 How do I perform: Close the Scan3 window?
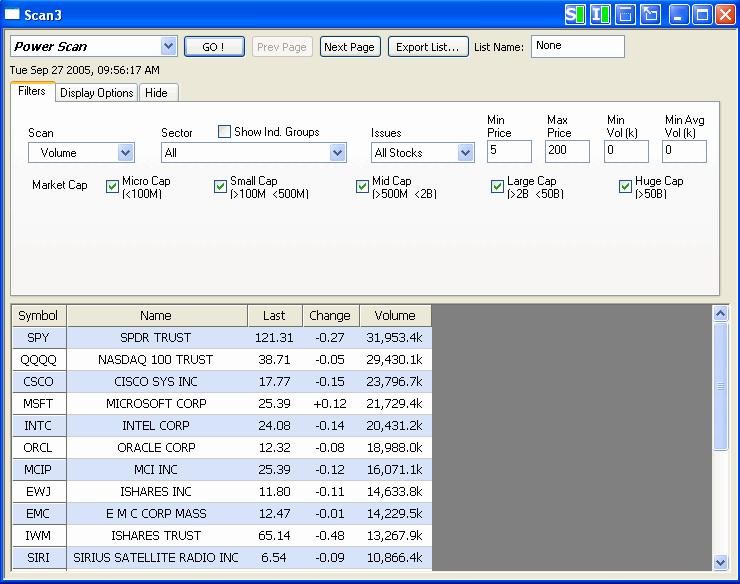(x=725, y=15)
